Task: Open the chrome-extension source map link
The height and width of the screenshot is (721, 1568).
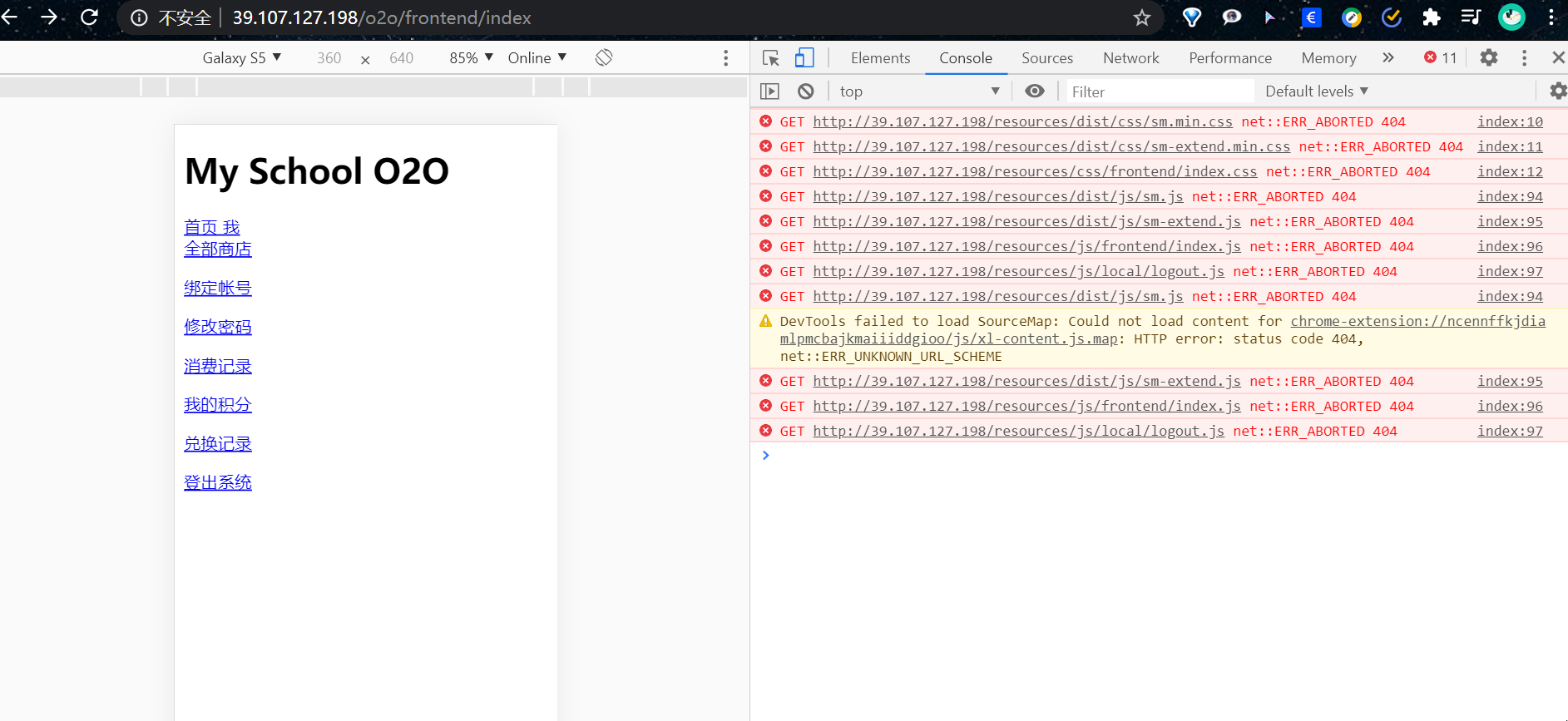Action: point(1417,321)
